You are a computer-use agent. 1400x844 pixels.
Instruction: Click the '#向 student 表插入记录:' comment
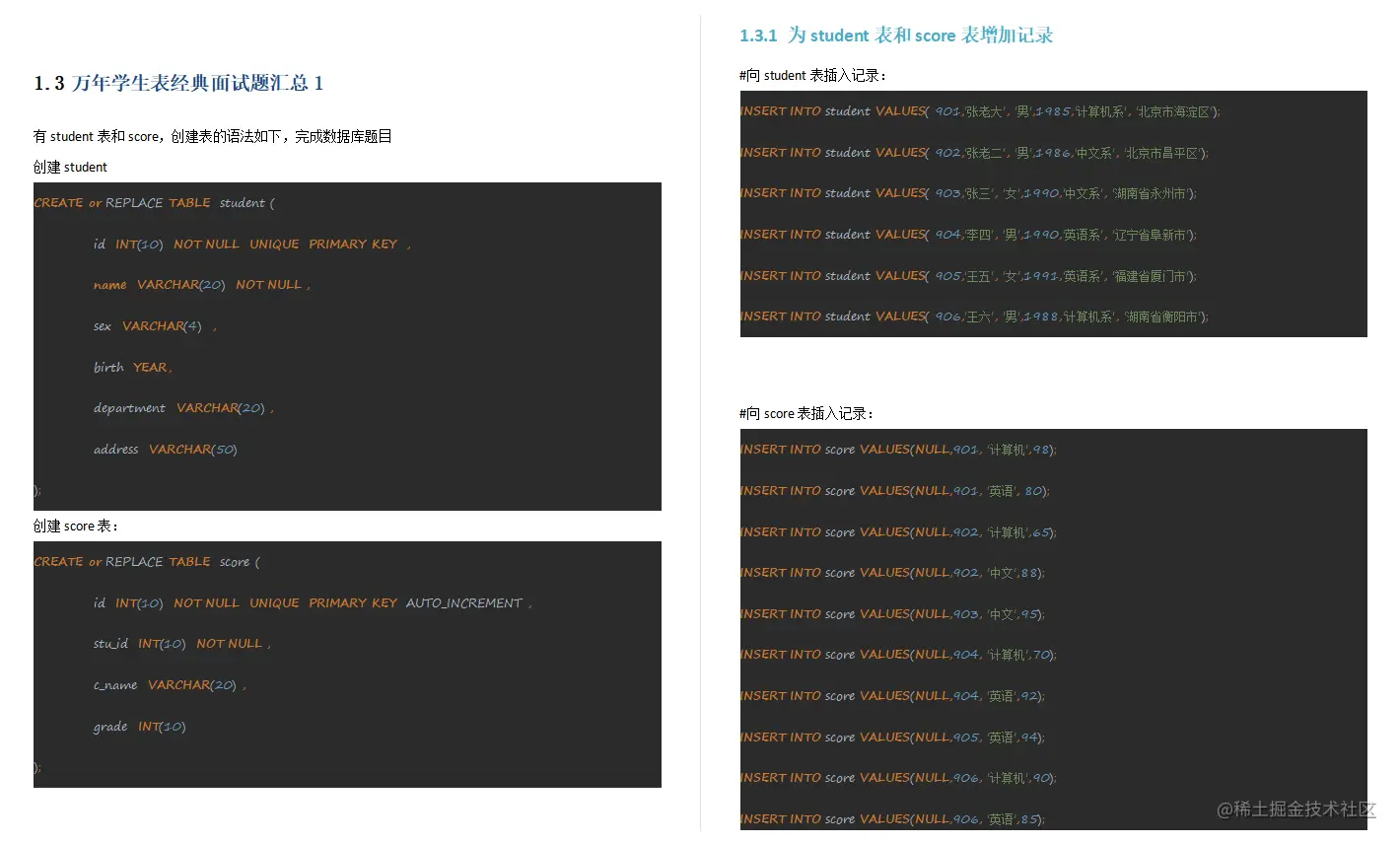pyautogui.click(x=813, y=75)
